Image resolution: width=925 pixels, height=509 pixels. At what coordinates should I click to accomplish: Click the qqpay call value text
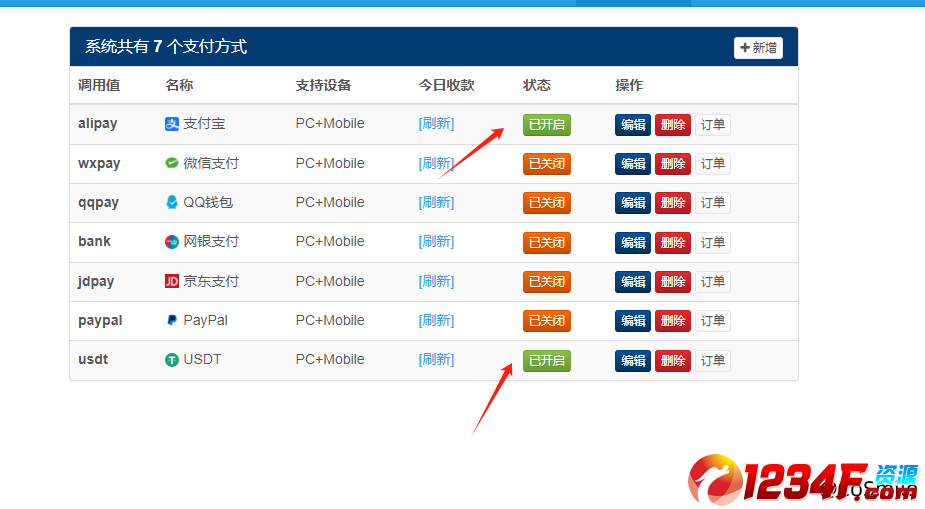(99, 202)
